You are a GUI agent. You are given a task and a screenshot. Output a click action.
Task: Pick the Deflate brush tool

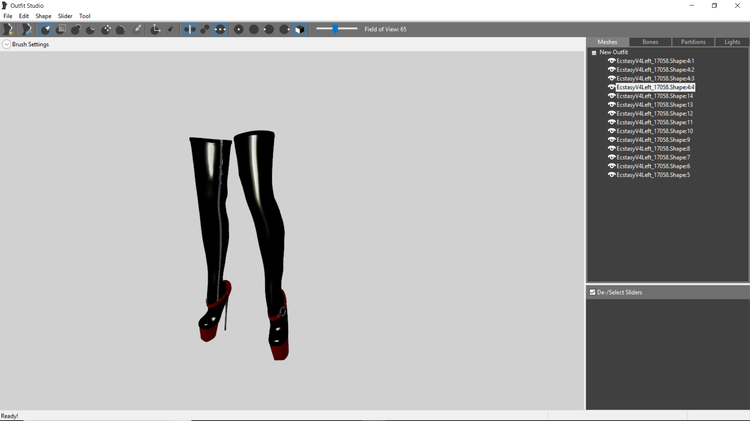[90, 29]
